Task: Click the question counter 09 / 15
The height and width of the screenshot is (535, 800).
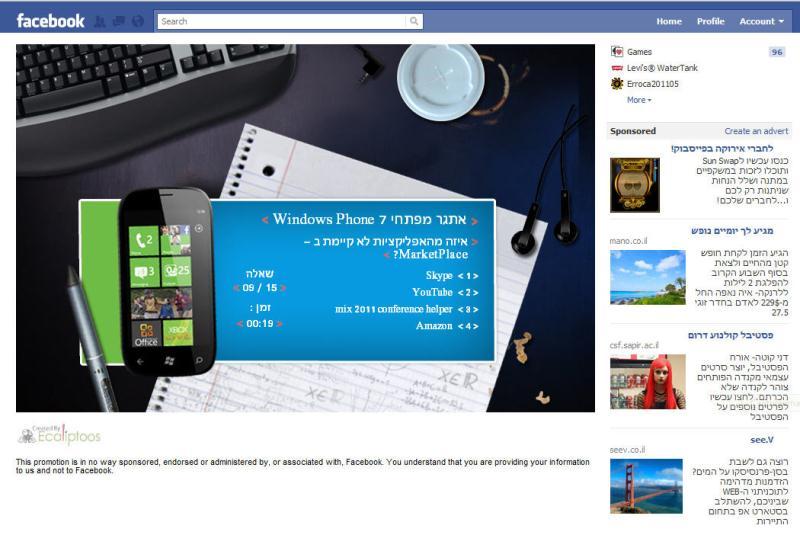Action: (260, 288)
